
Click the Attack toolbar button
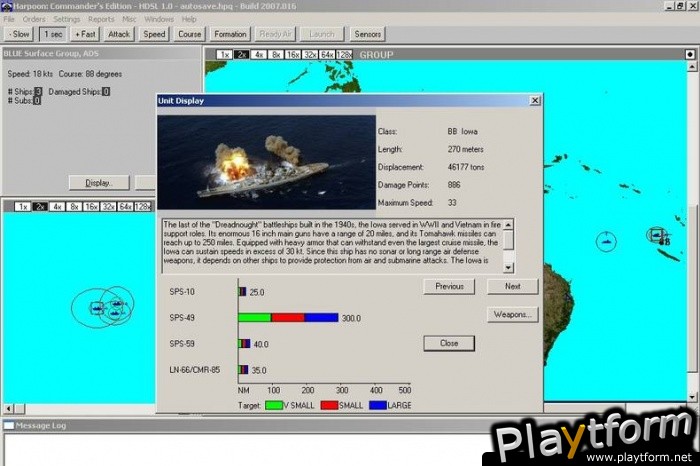(x=119, y=34)
